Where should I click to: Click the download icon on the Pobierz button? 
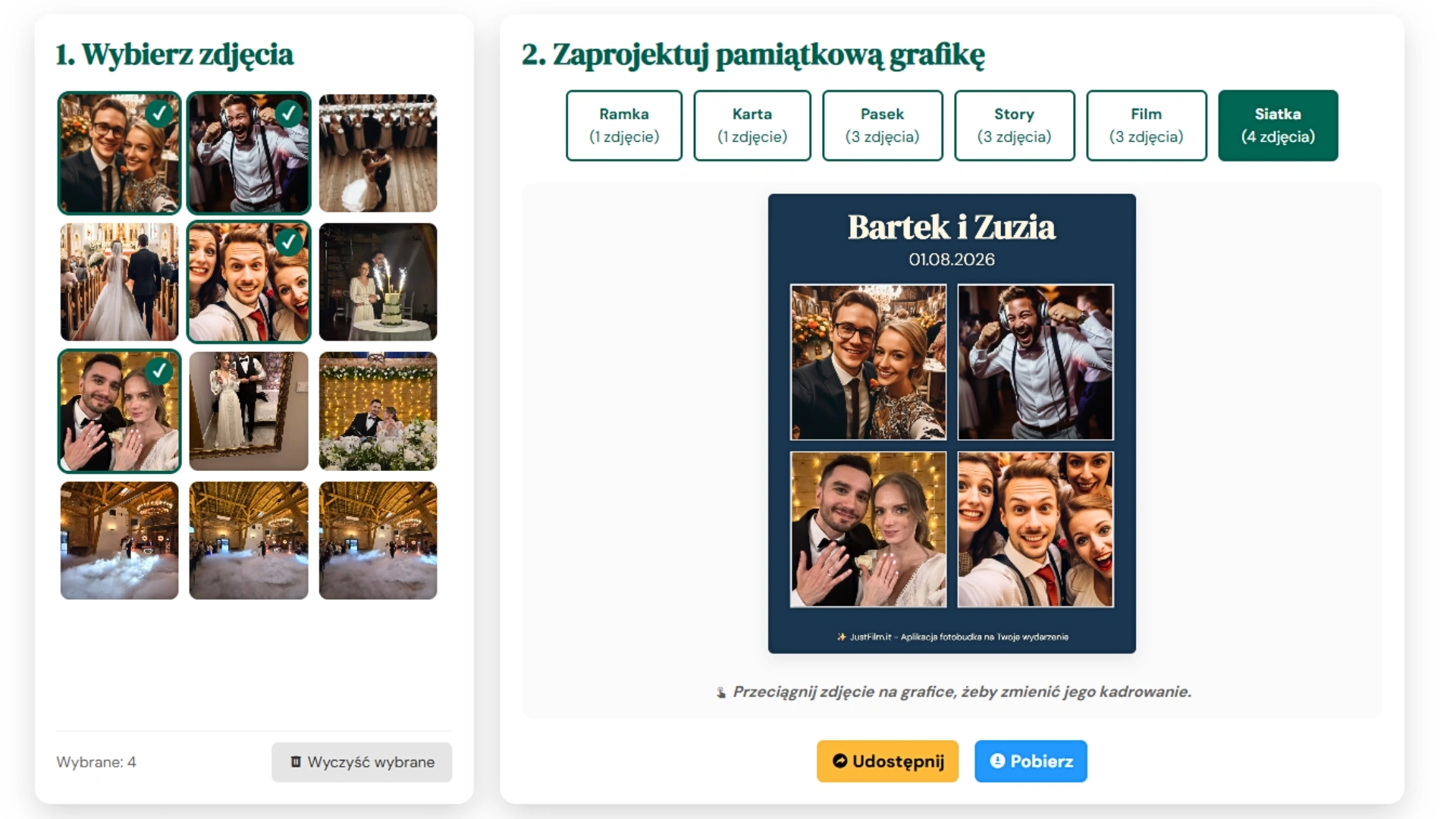pyautogui.click(x=996, y=761)
